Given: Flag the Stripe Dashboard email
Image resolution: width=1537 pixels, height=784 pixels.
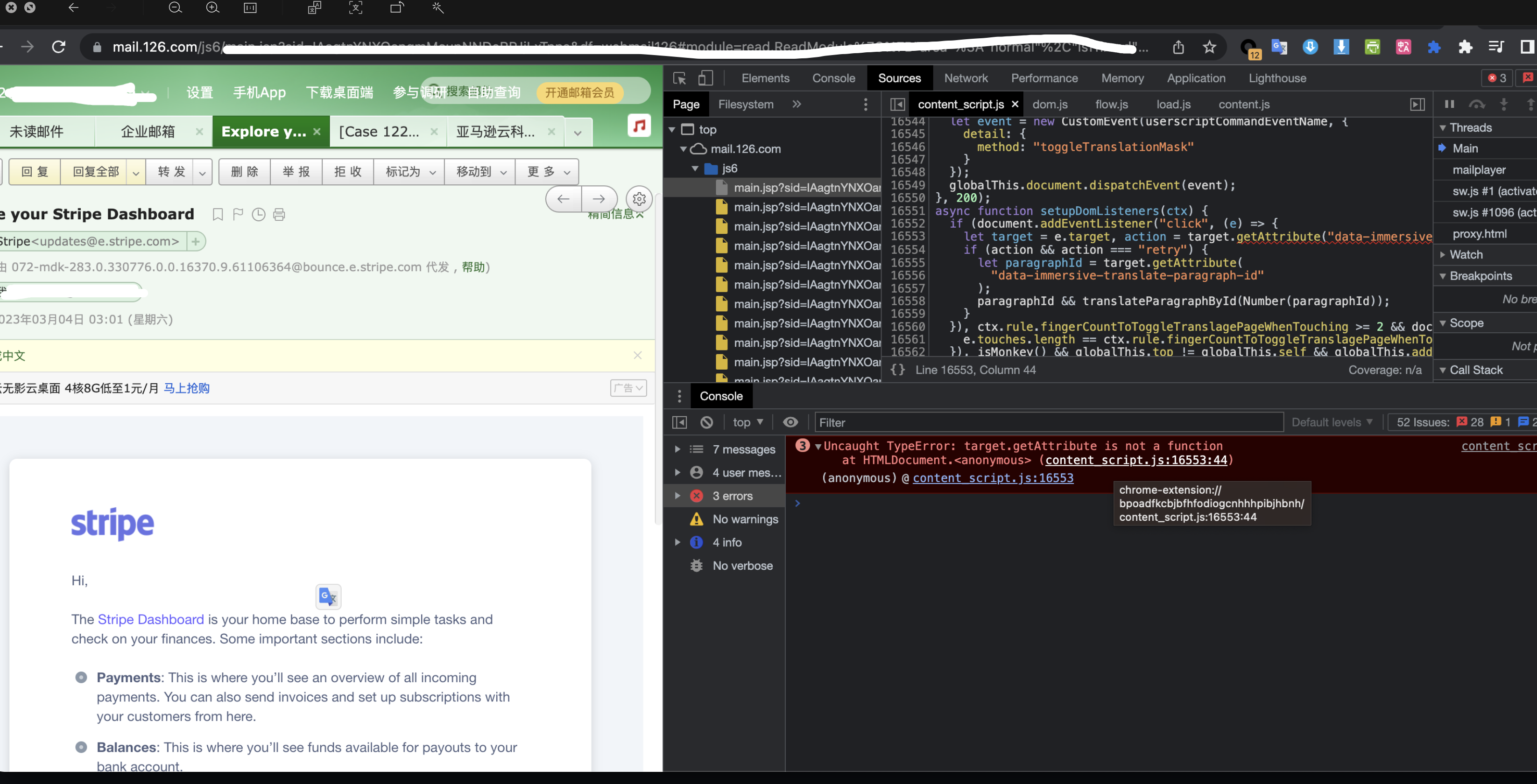Looking at the screenshot, I should [x=238, y=214].
